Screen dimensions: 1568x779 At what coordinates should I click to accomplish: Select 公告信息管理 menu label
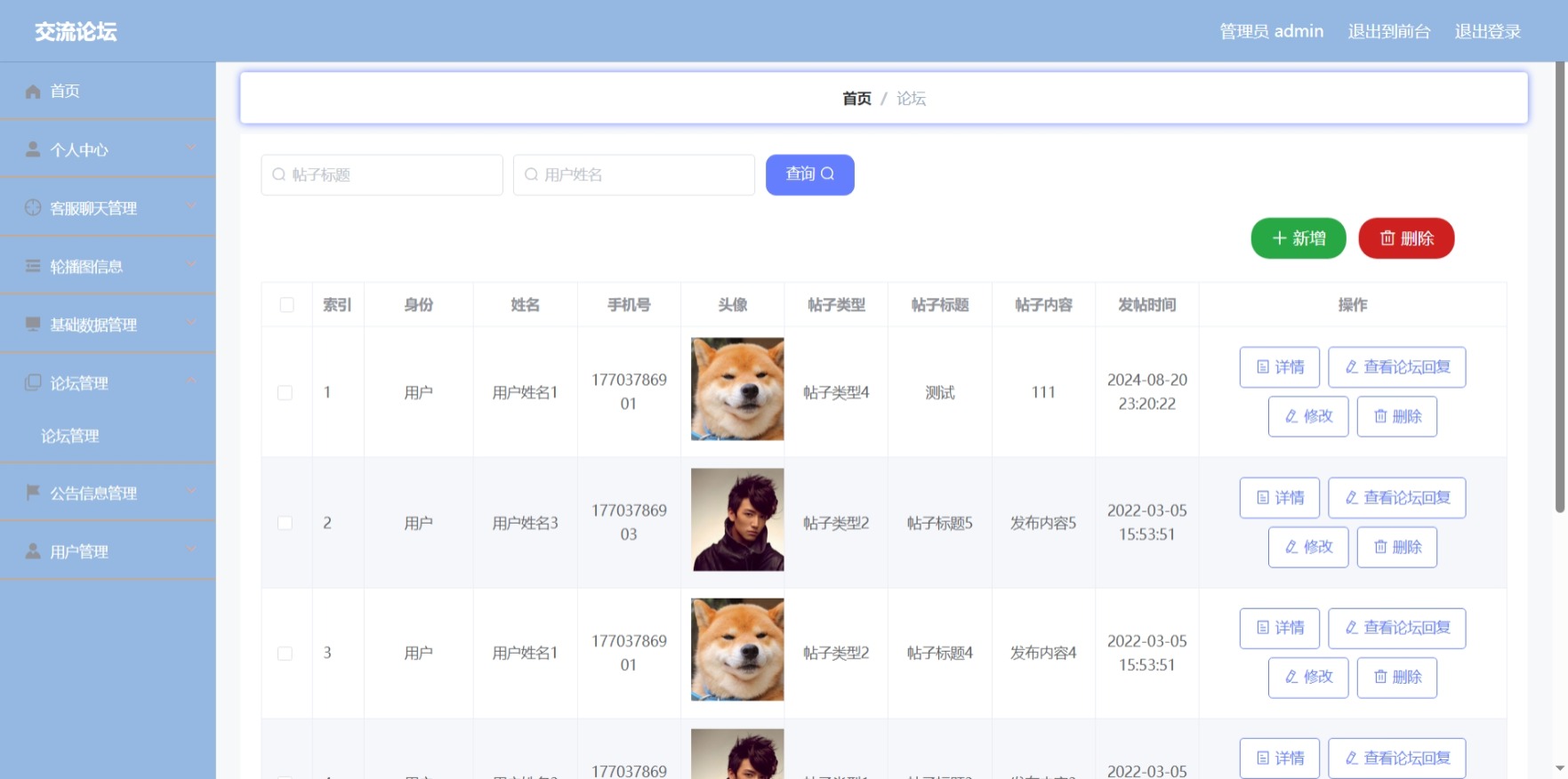pyautogui.click(x=93, y=493)
